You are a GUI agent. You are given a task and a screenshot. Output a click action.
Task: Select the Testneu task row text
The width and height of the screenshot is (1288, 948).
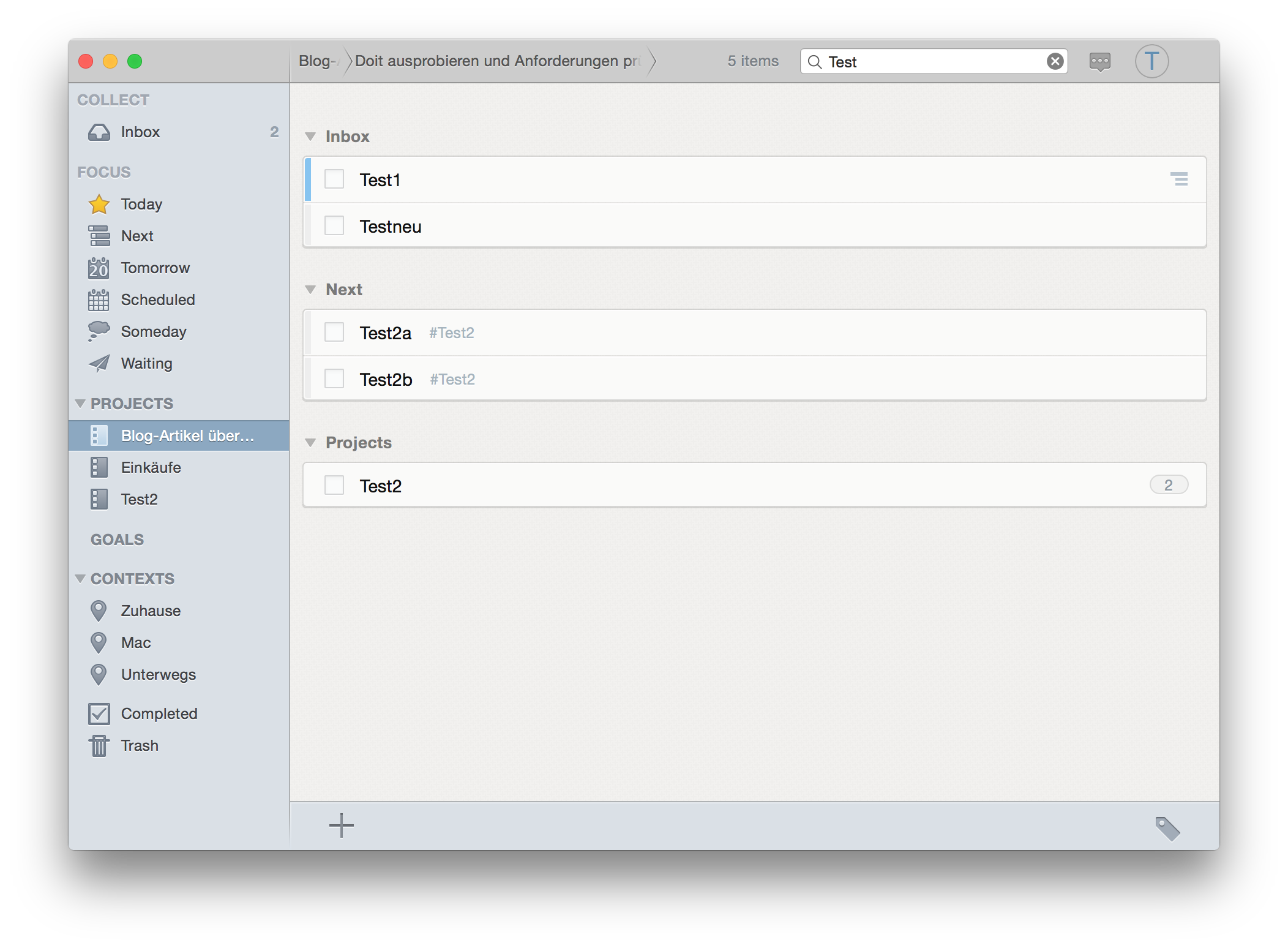point(391,227)
